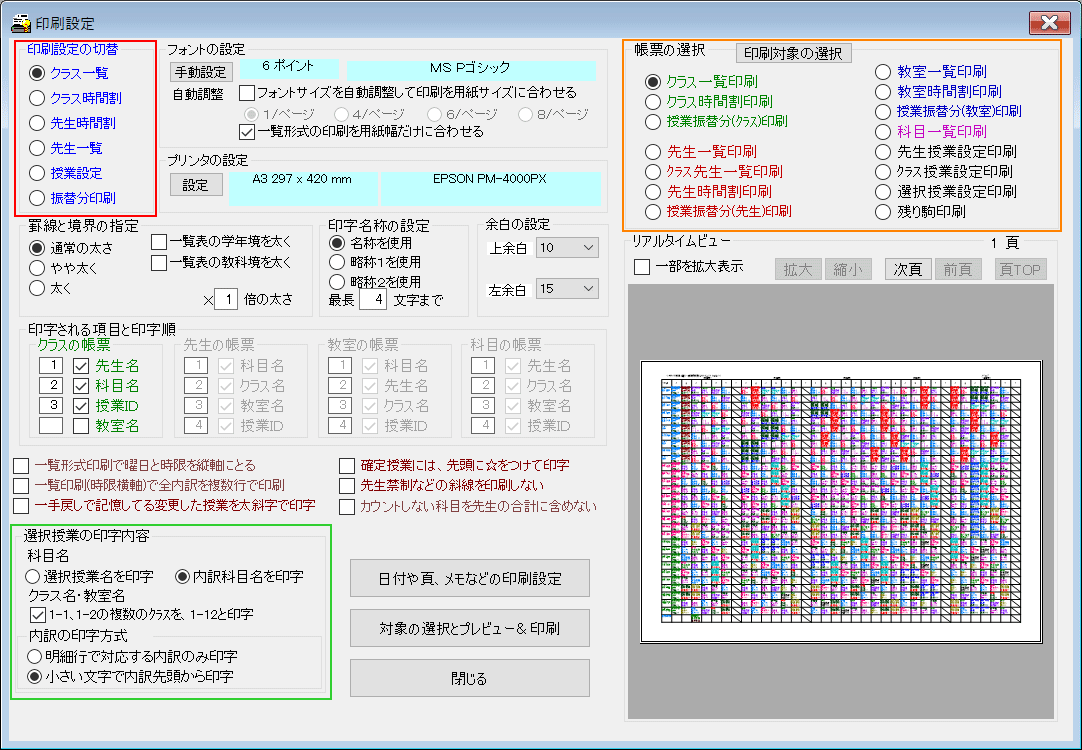This screenshot has height=750, width=1082.
Task: Open 左余白 margin dropdown
Action: pos(567,289)
